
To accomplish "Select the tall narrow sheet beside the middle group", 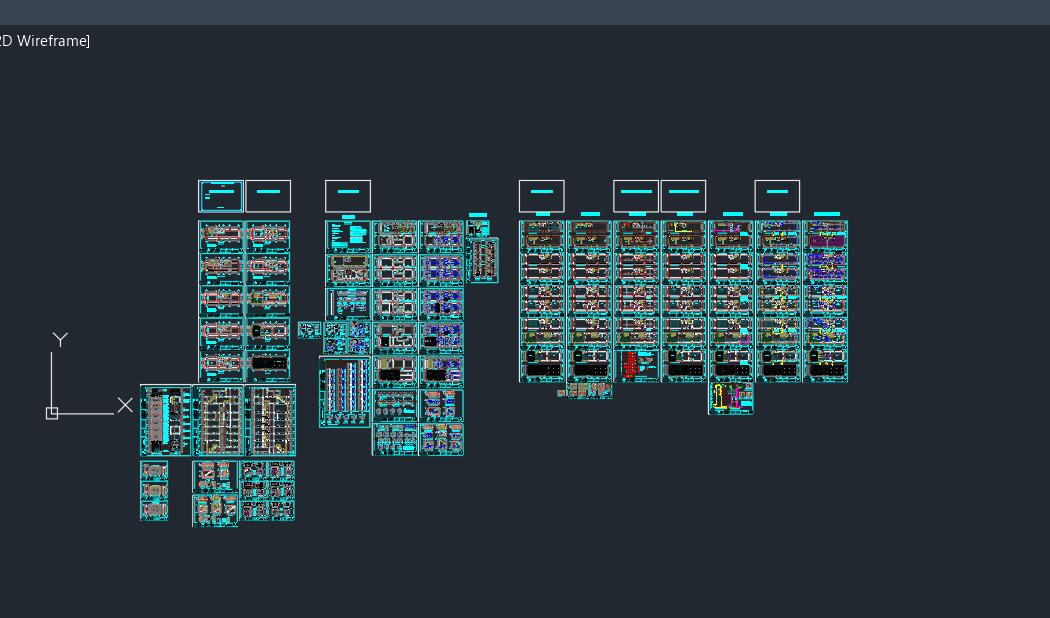I will tap(483, 260).
